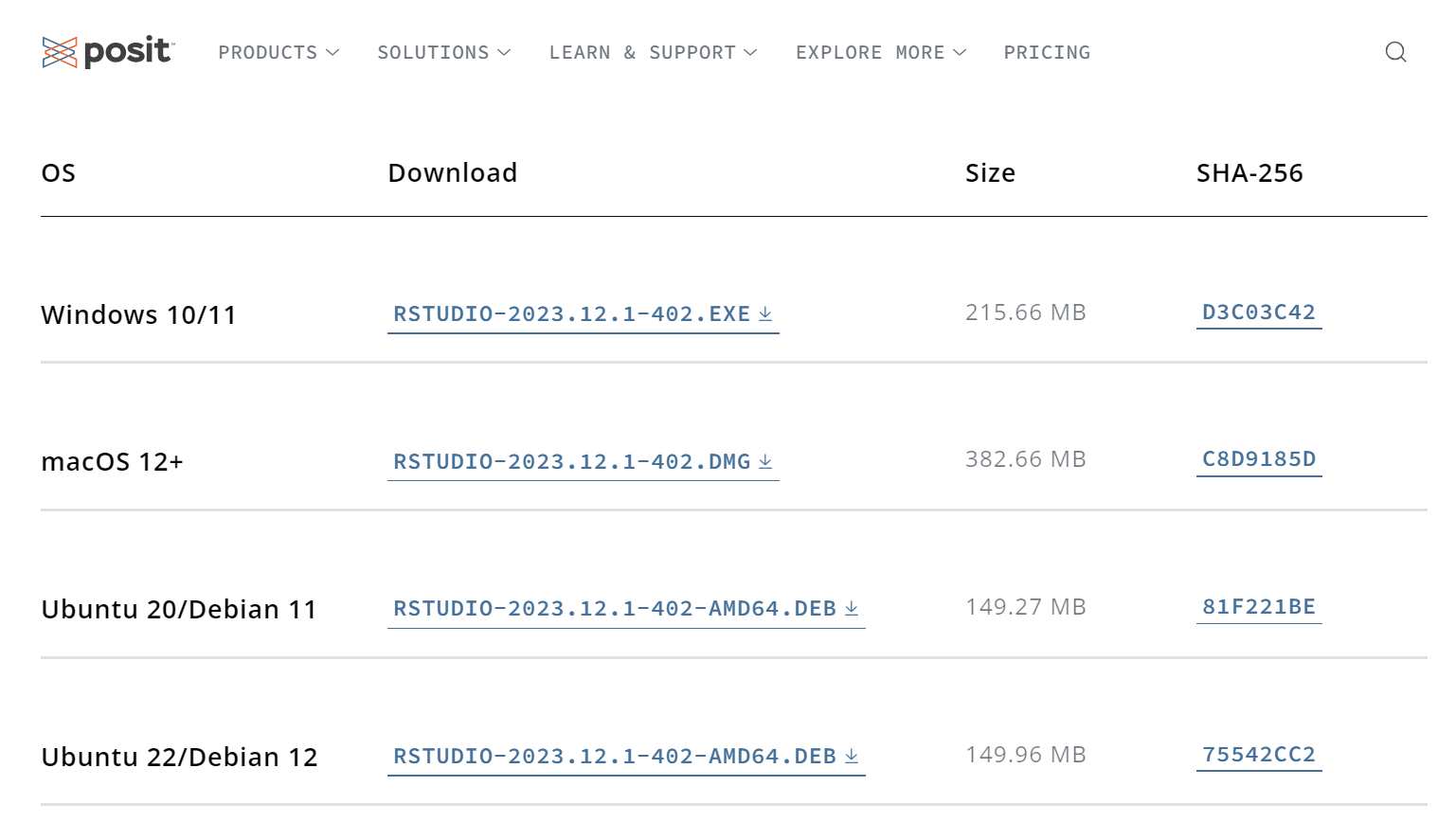This screenshot has width=1456, height=822.
Task: Open the search magnifier icon
Action: 1395,52
